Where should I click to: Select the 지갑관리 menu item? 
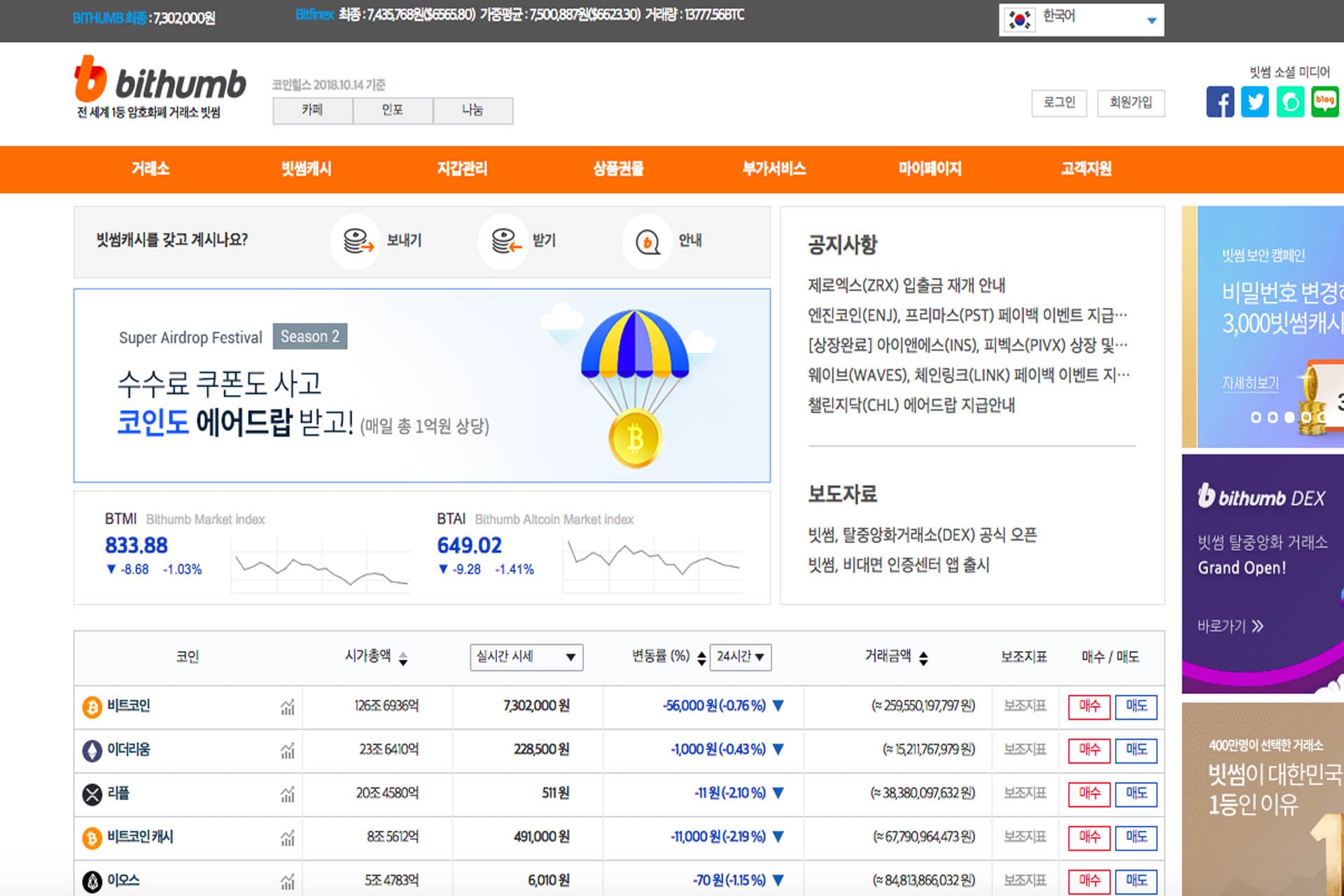point(462,169)
